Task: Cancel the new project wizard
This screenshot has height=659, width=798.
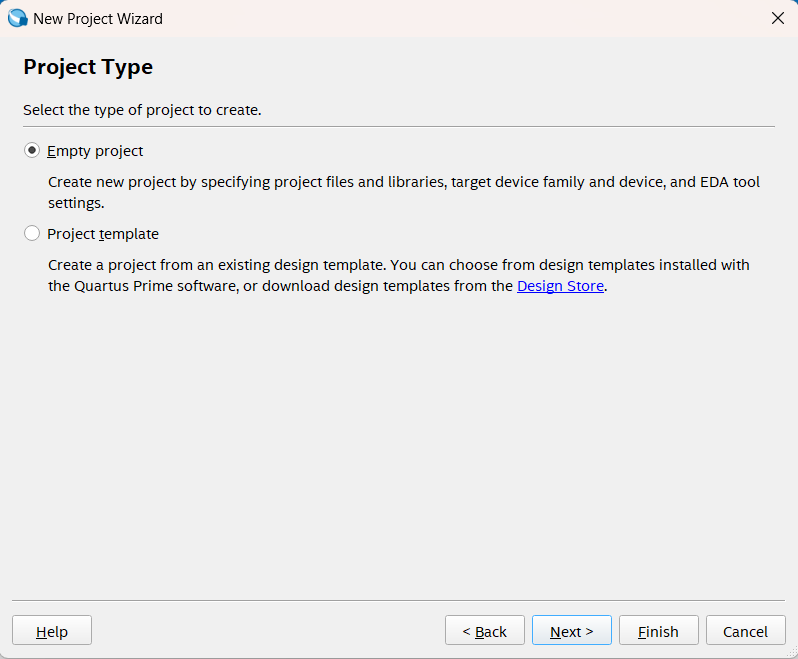Action: coord(745,631)
